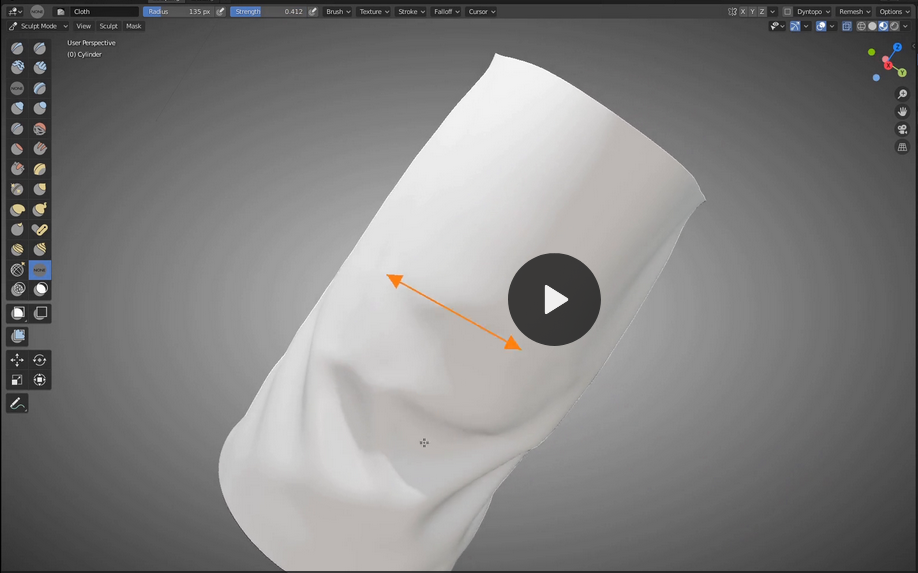Select the Draw Sharp brush
The width and height of the screenshot is (918, 573).
coord(40,48)
